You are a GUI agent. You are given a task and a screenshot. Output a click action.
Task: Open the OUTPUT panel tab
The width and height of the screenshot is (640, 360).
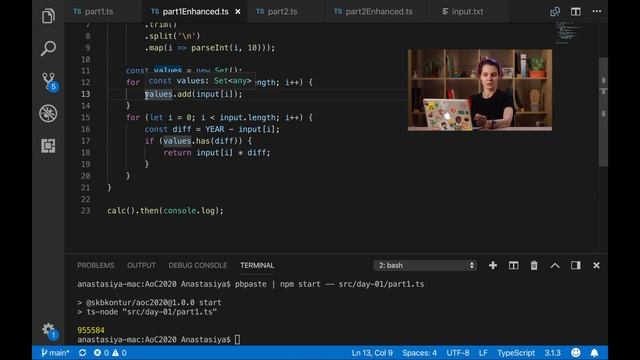click(141, 265)
